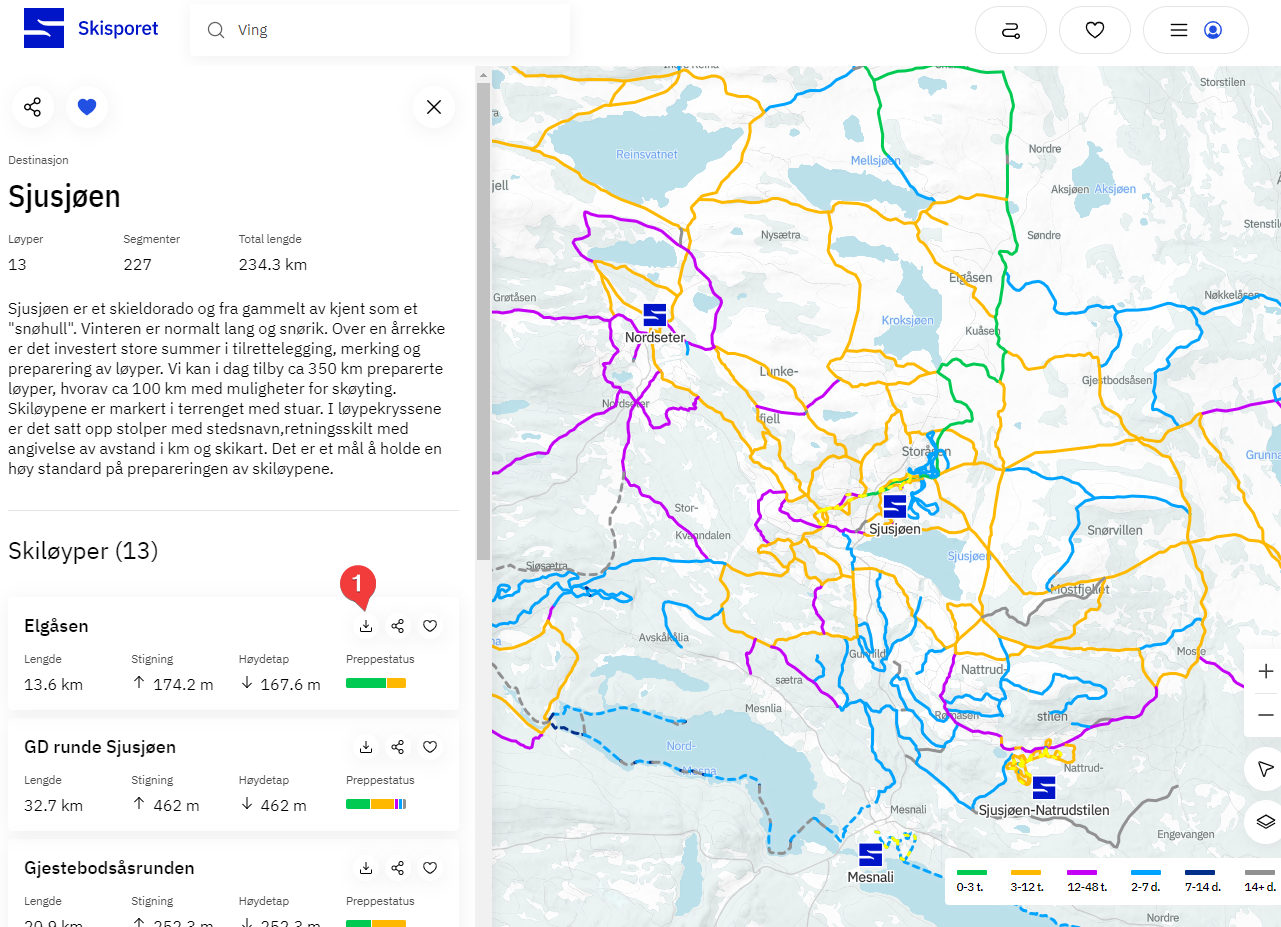Click the Skiløyper (13) heading

point(83,551)
